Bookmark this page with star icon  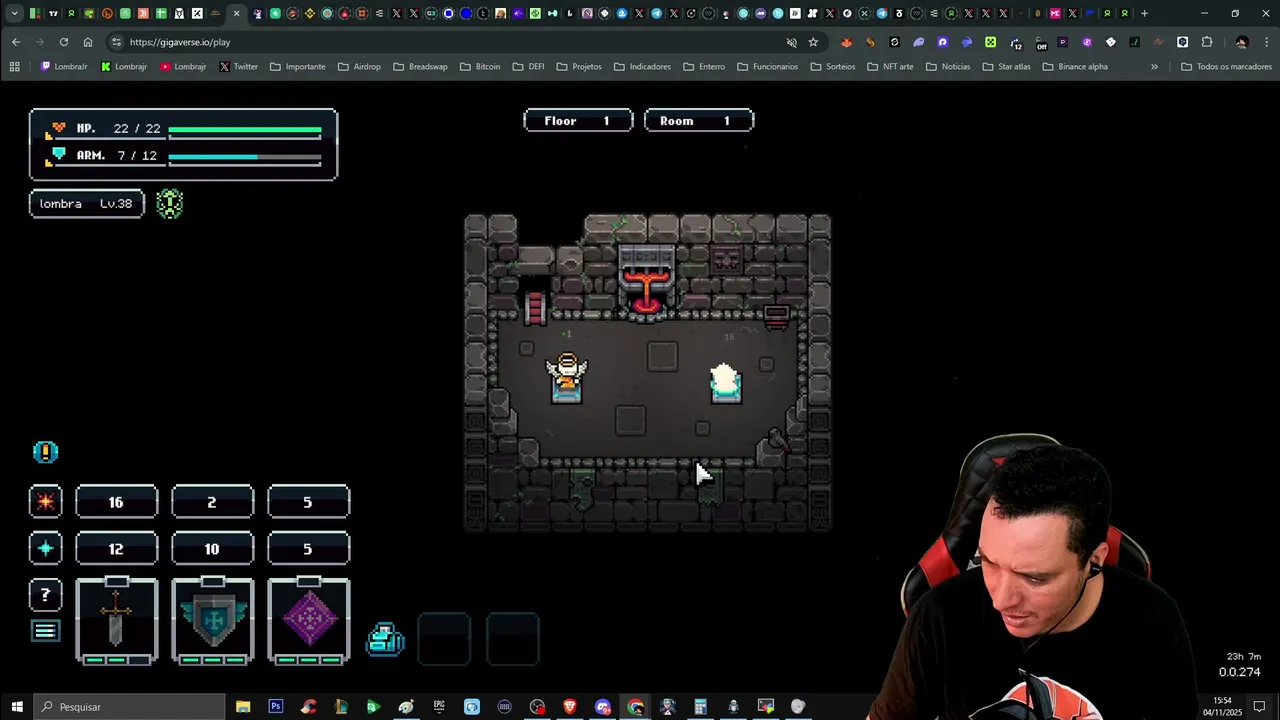pos(813,42)
